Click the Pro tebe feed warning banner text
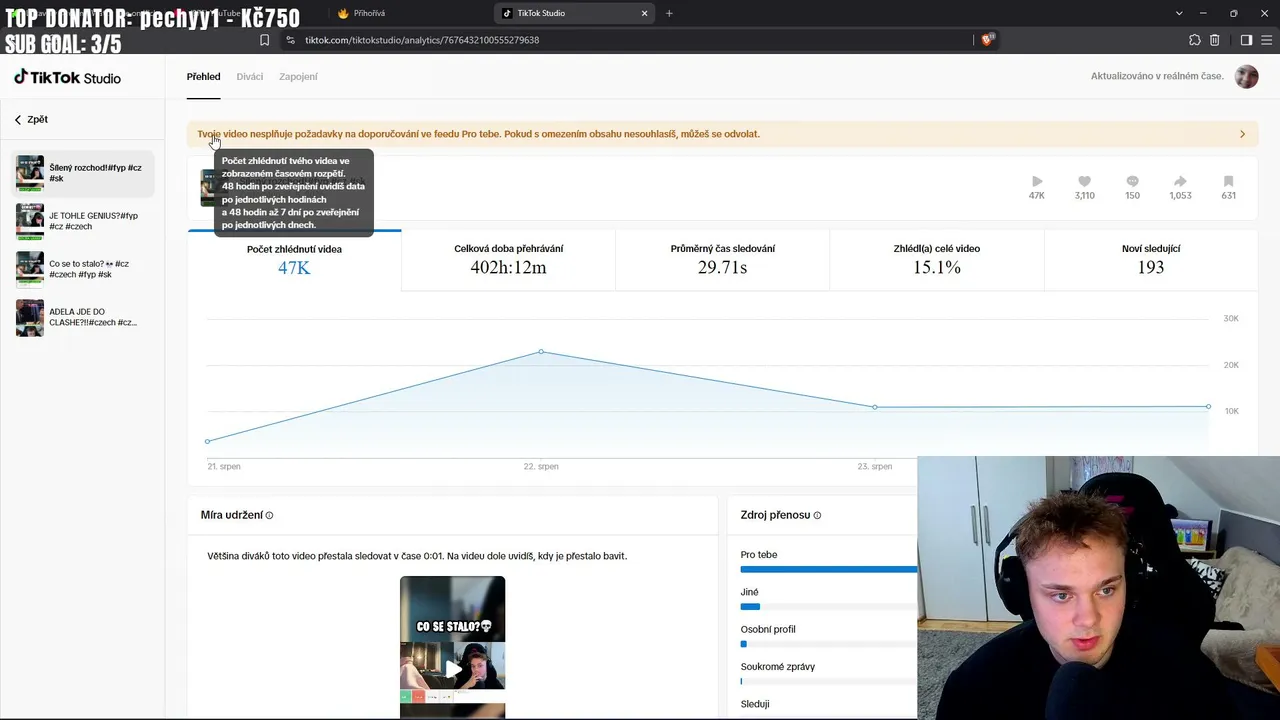The width and height of the screenshot is (1280, 720). click(x=479, y=134)
